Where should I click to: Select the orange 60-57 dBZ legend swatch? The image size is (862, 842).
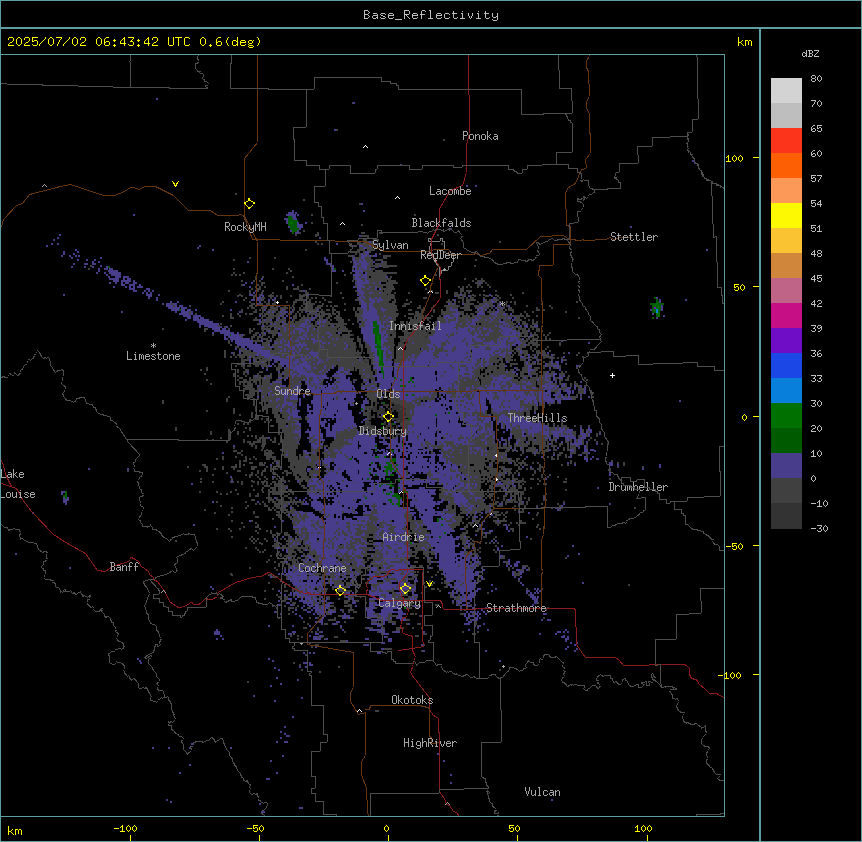pos(786,165)
